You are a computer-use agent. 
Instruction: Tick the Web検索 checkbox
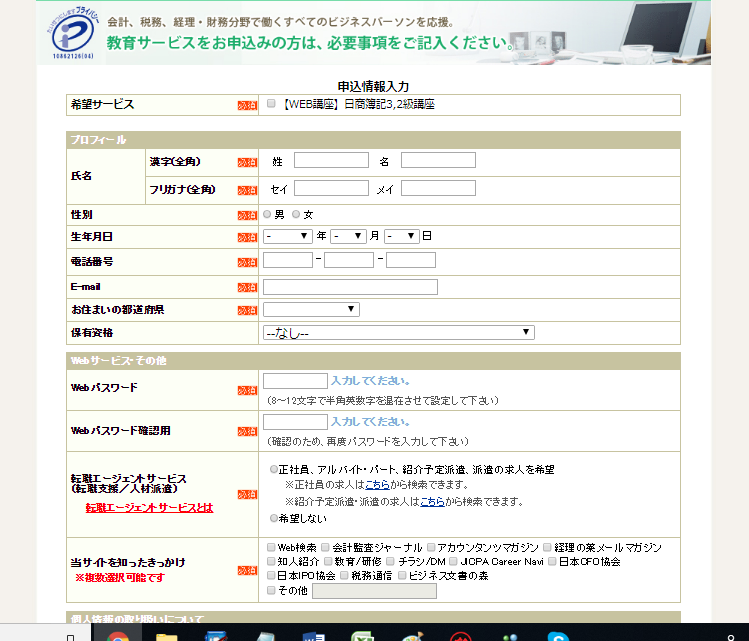272,547
